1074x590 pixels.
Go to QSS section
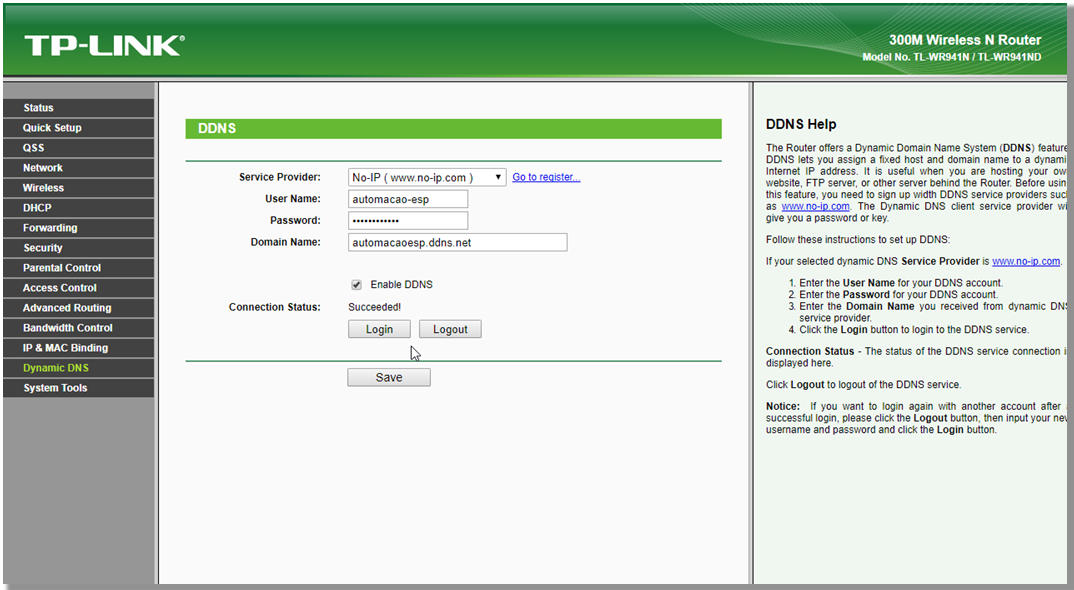[78, 147]
